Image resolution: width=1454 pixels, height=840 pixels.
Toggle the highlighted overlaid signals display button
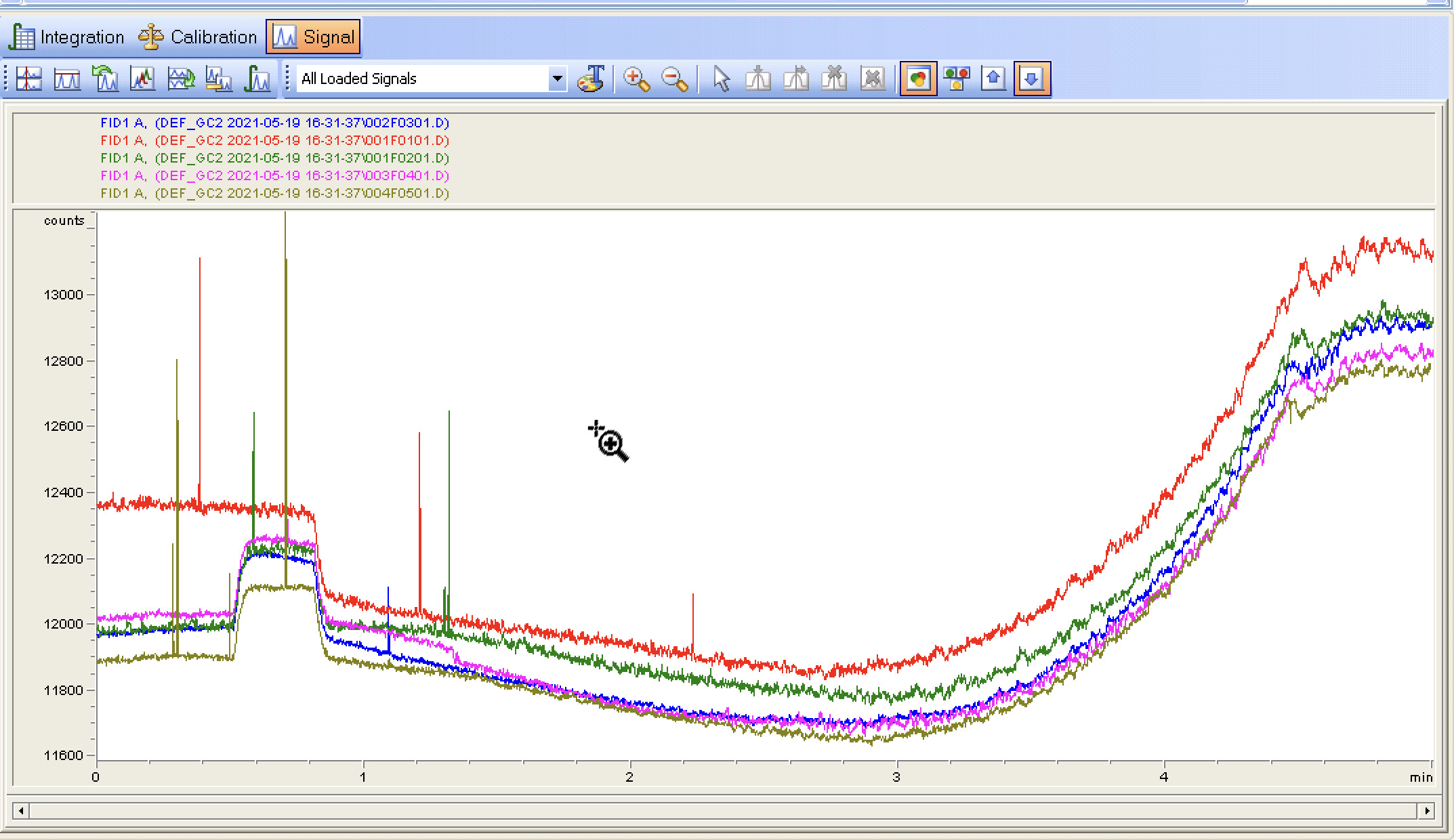tap(918, 79)
